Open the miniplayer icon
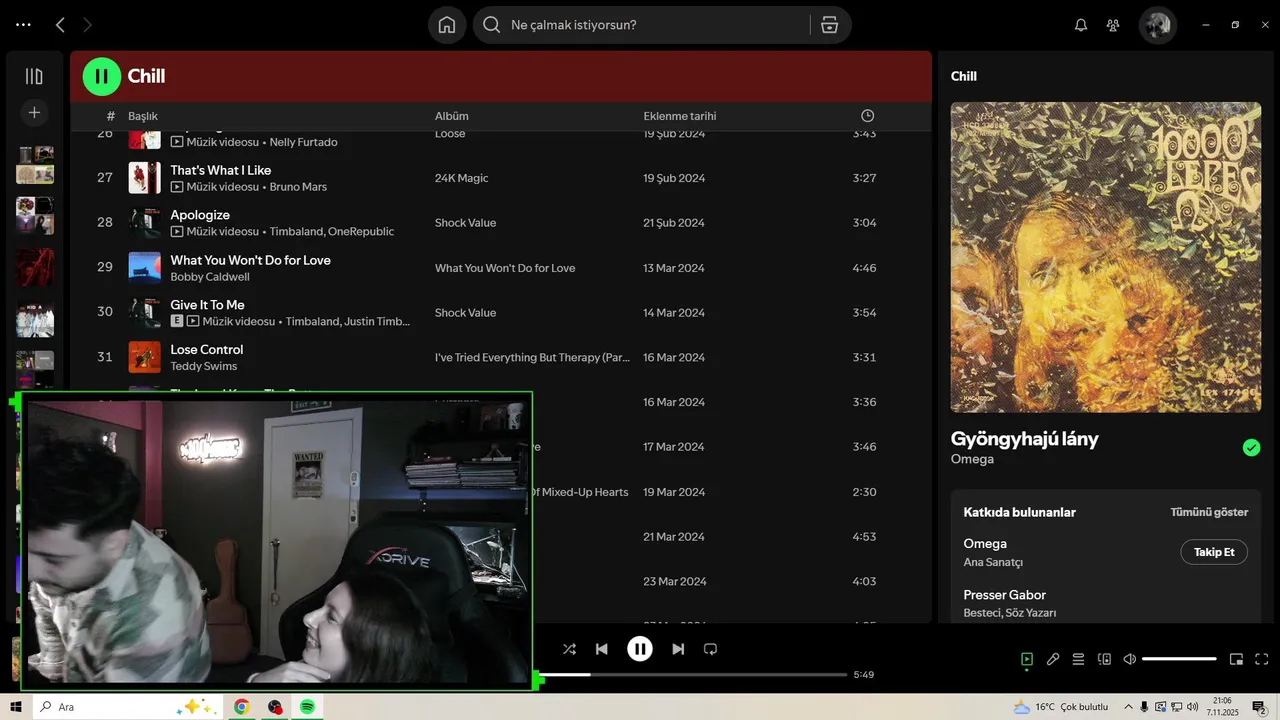Viewport: 1280px width, 720px height. point(1236,659)
